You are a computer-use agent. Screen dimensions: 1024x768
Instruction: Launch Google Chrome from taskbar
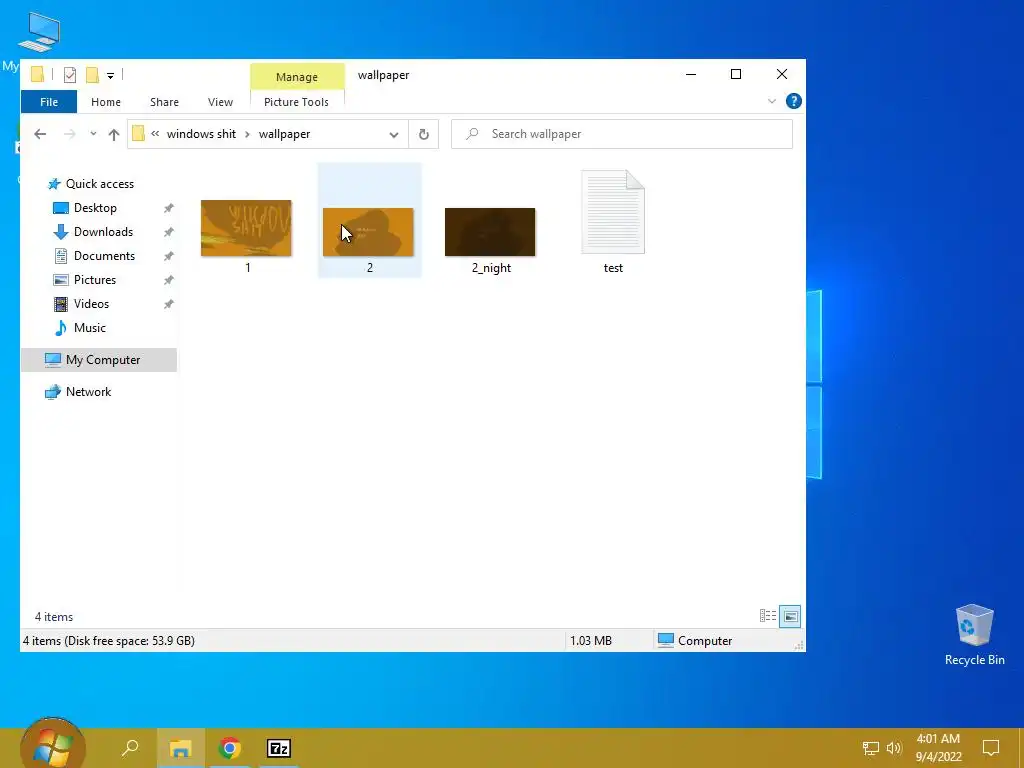[x=230, y=748]
